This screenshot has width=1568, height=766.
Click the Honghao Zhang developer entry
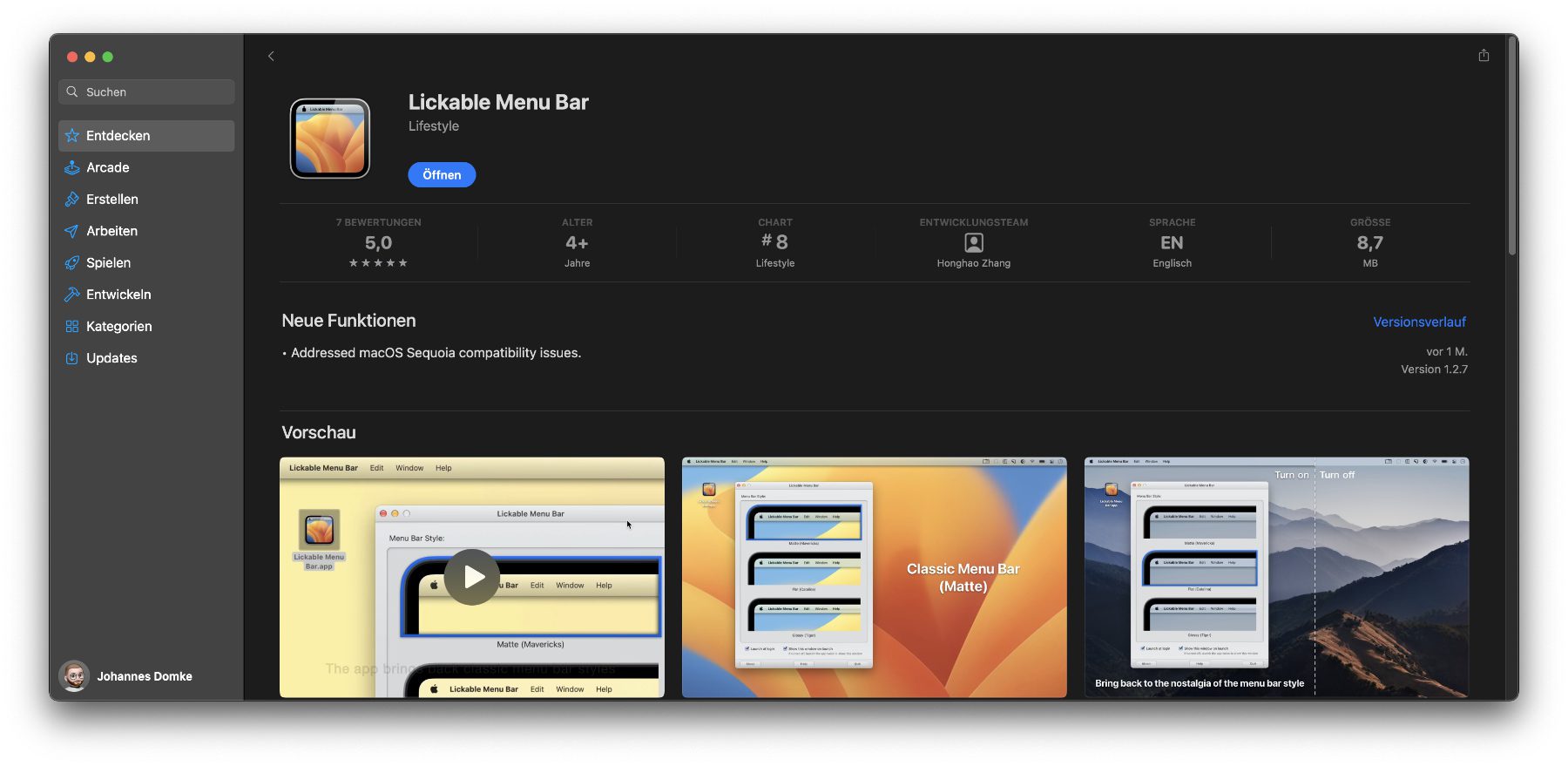click(973, 244)
